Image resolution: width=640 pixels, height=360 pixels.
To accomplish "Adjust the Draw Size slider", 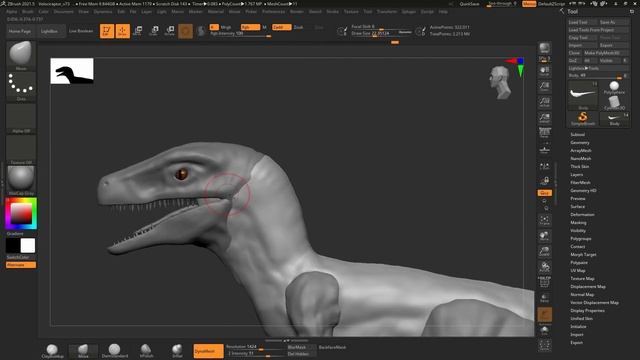I will tap(382, 33).
